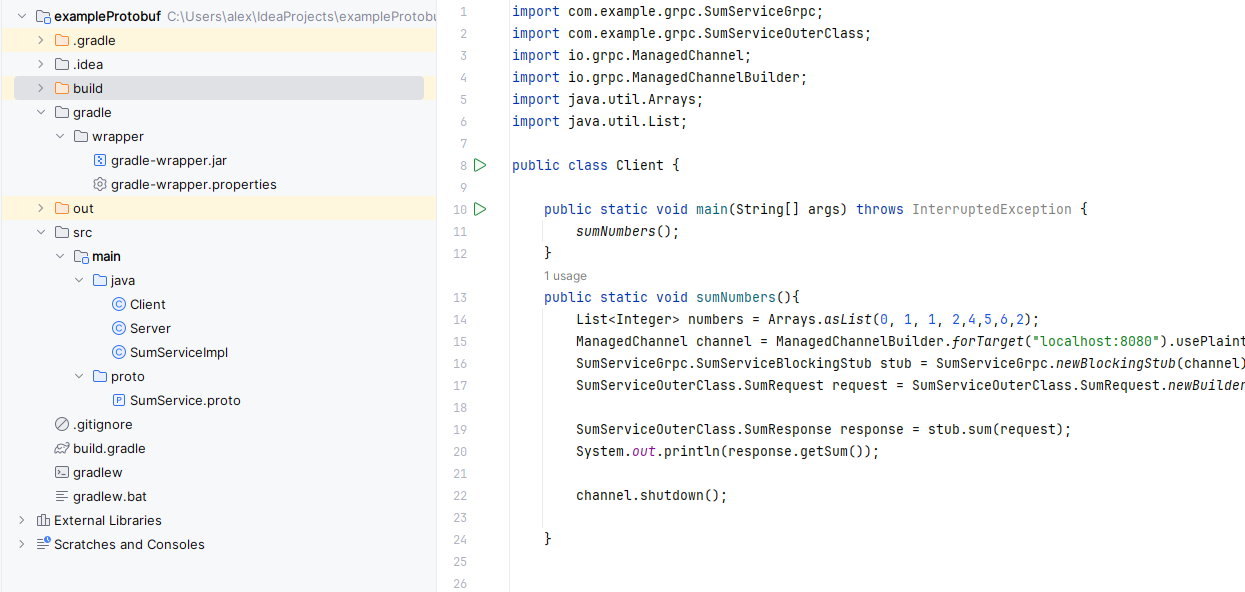
Task: Select gradlew.bat file name
Action: click(110, 497)
